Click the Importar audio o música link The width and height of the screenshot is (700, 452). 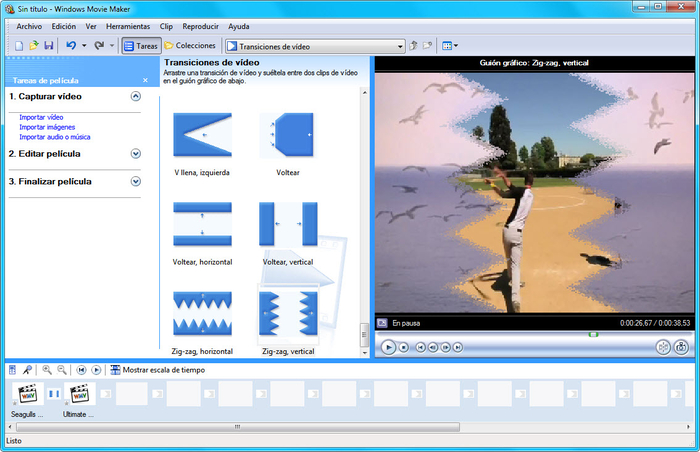coord(54,137)
